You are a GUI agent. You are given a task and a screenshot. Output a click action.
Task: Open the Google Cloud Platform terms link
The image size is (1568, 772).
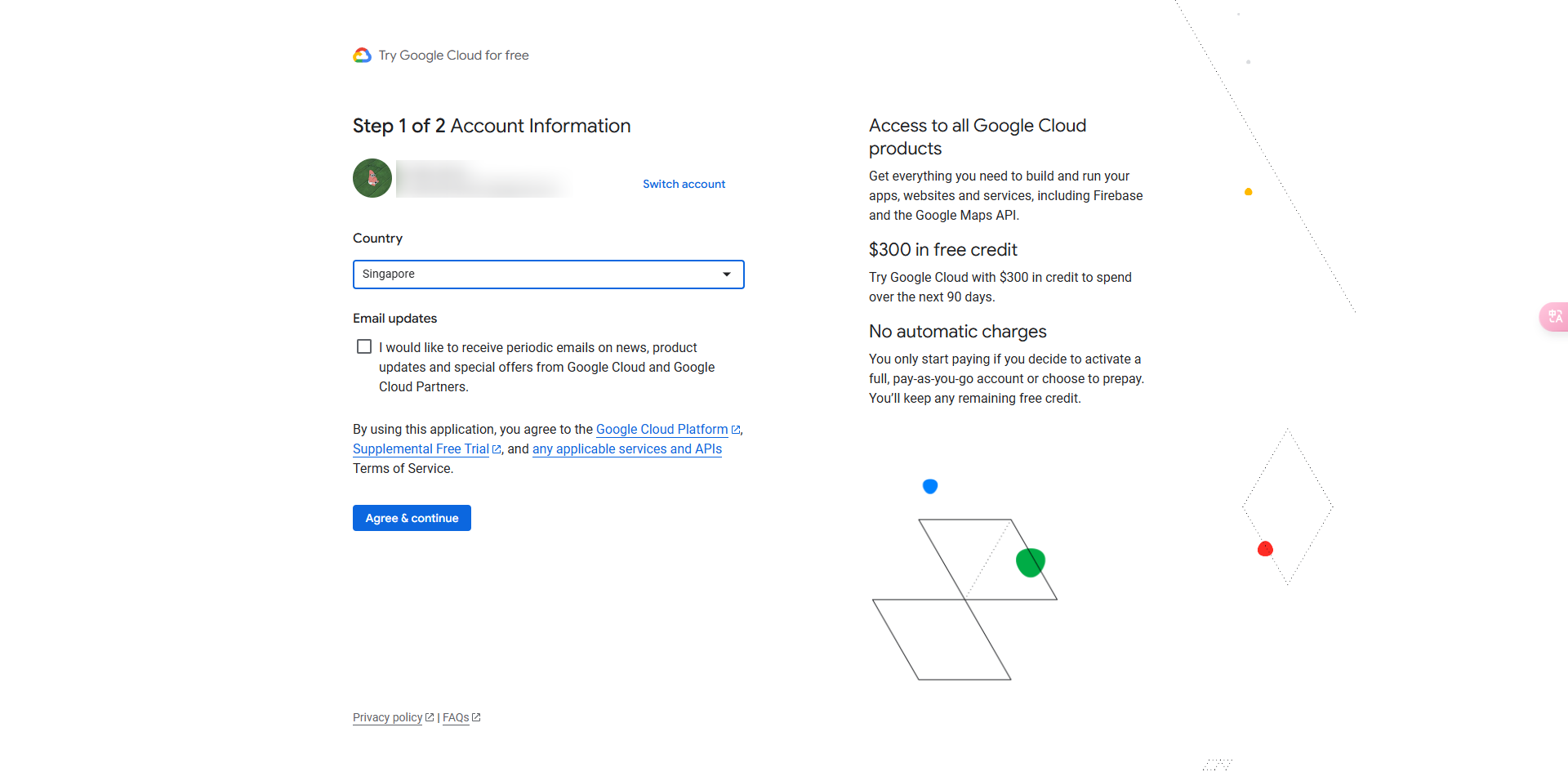pyautogui.click(x=661, y=430)
